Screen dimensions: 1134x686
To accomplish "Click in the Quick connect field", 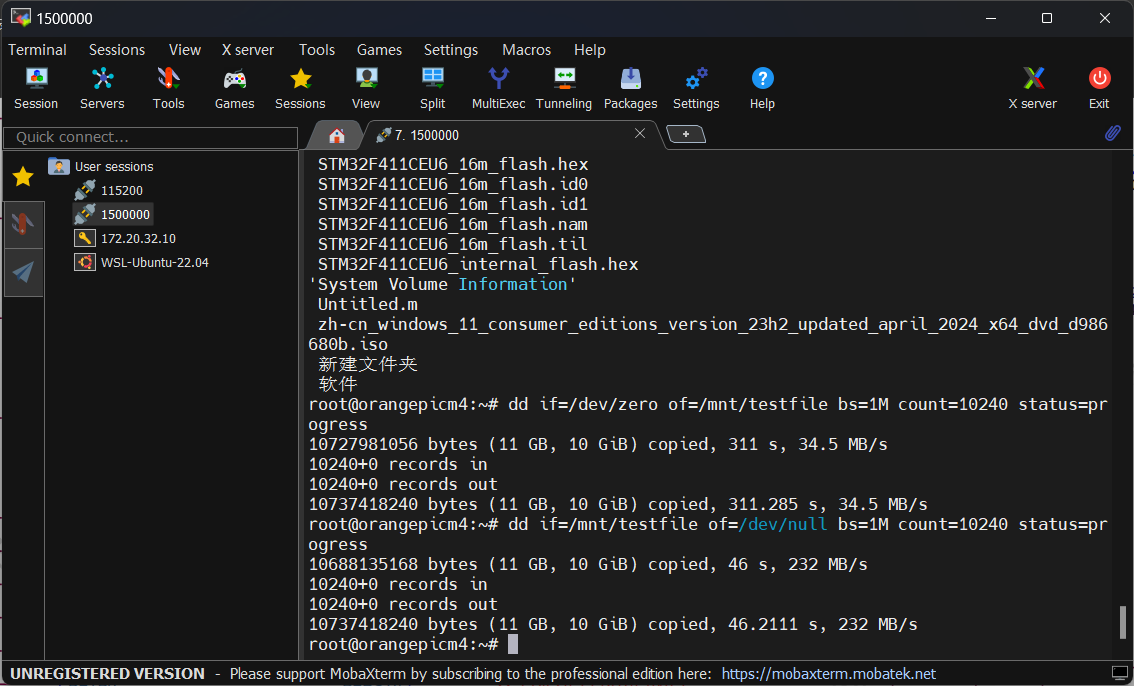I will [x=150, y=137].
